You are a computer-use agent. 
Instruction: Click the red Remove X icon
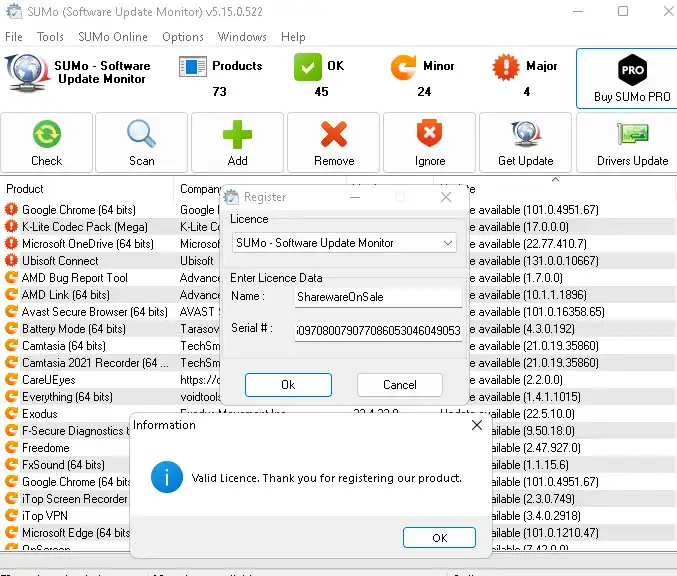point(333,135)
